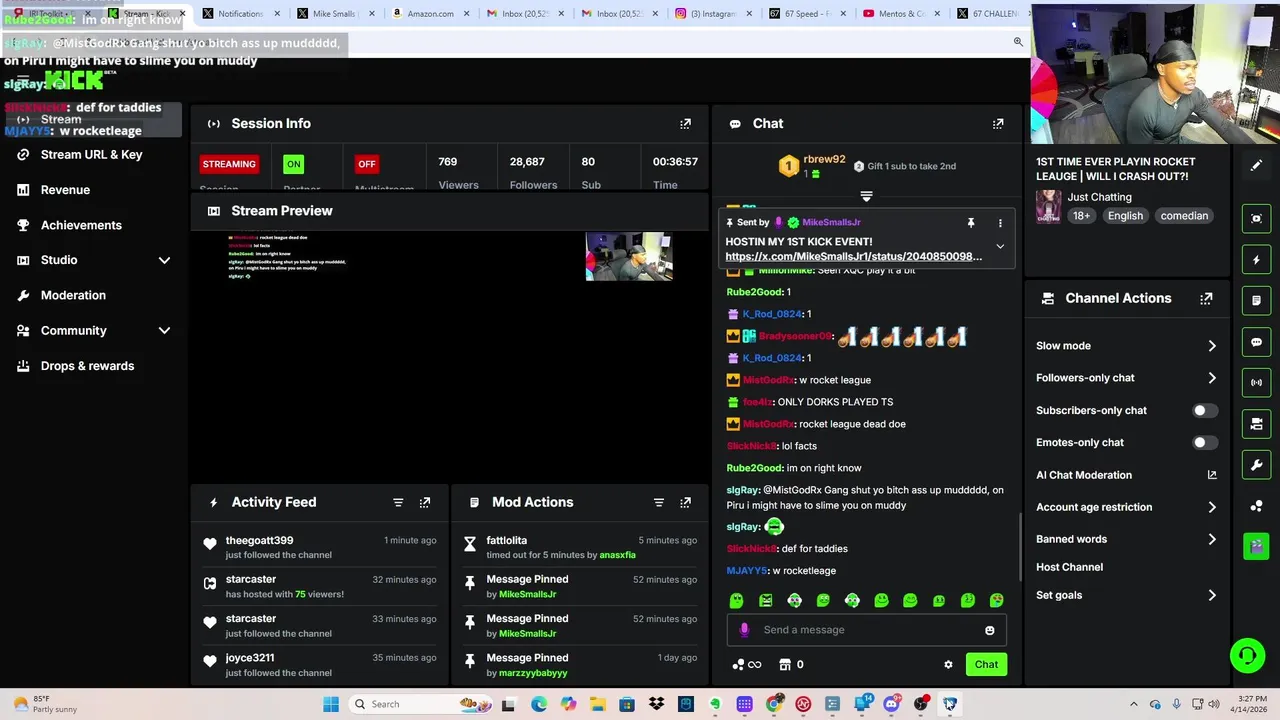
Task: Toggle the Multistream OFF indicator
Action: pos(367,164)
